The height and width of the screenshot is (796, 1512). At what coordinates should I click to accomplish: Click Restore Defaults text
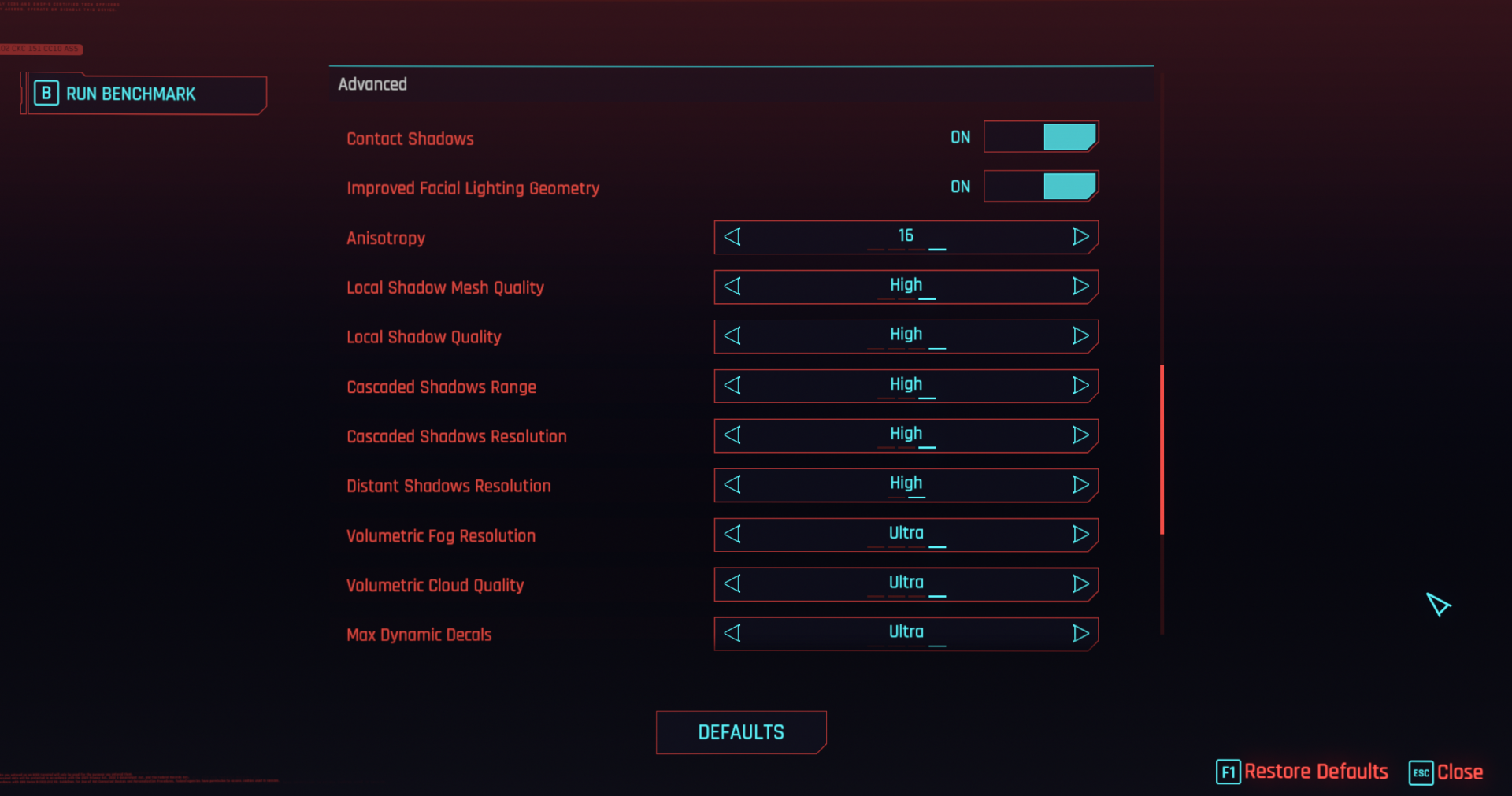(1316, 772)
